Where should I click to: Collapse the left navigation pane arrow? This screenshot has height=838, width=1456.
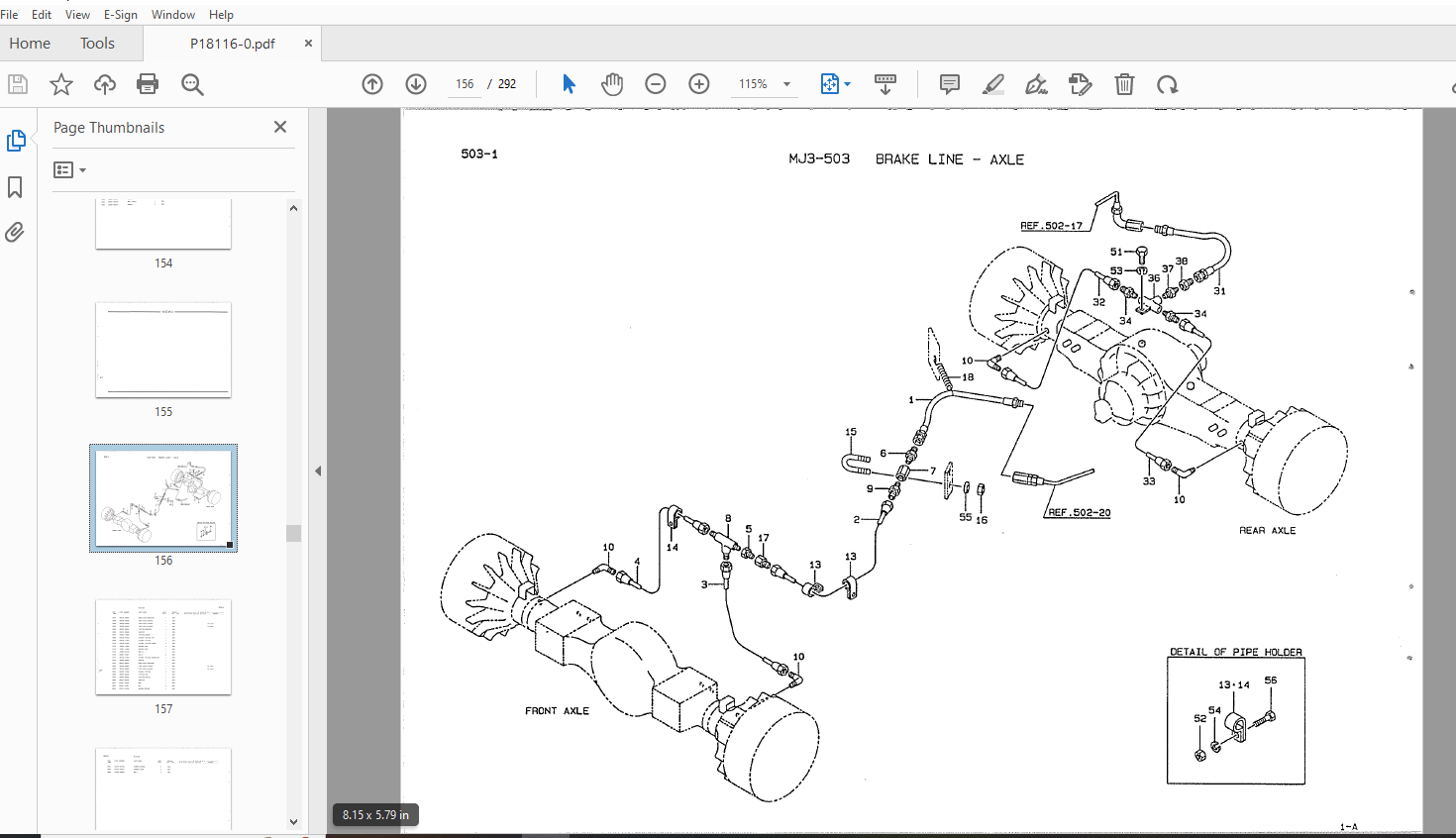(x=318, y=471)
